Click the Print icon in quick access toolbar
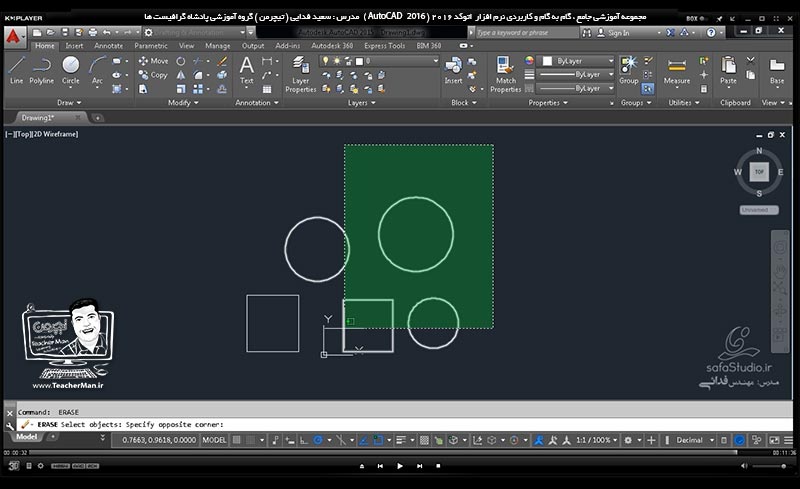This screenshot has width=800, height=489. [92, 32]
